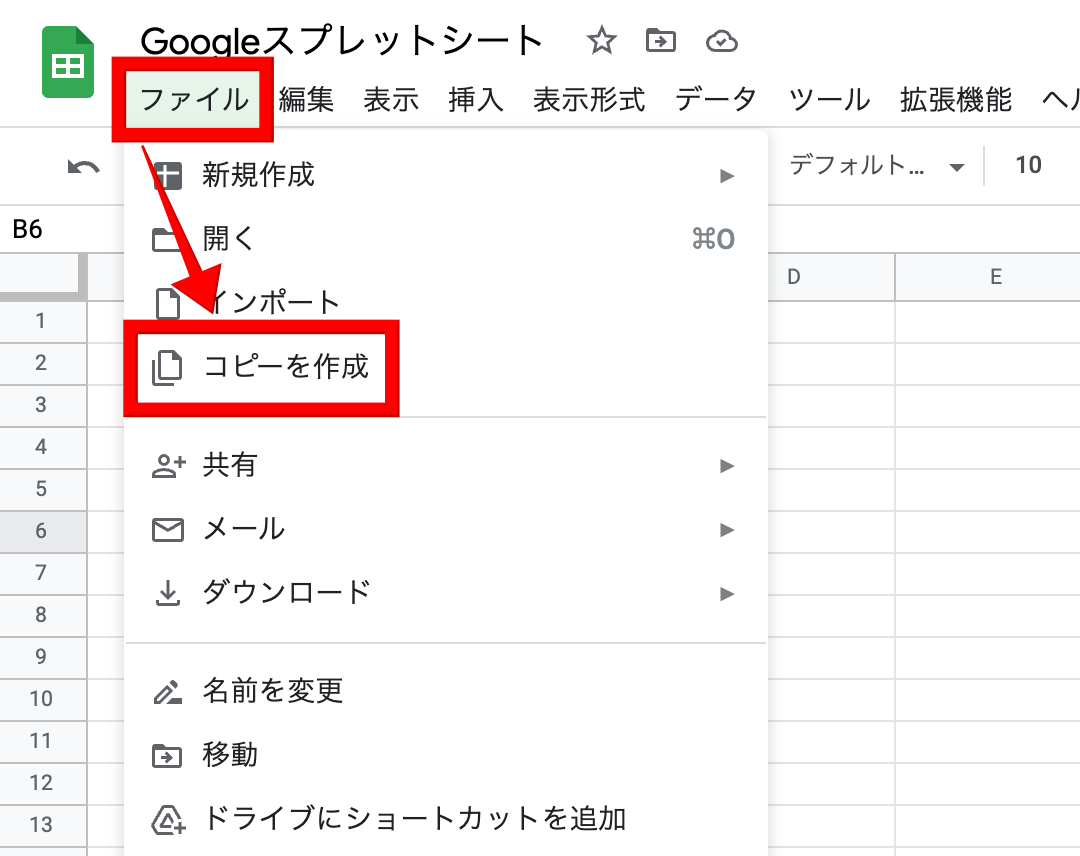Open the ツール menu

point(829,100)
